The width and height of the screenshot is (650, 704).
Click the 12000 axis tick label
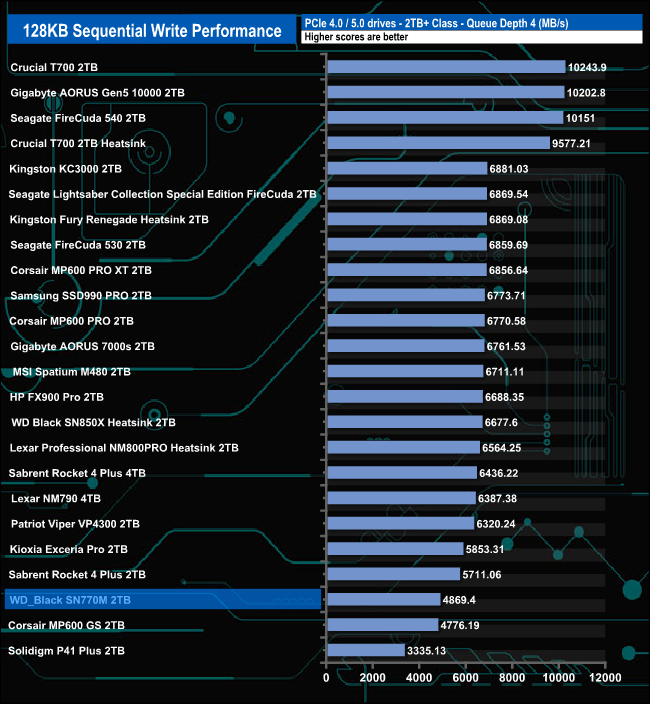tap(605, 678)
